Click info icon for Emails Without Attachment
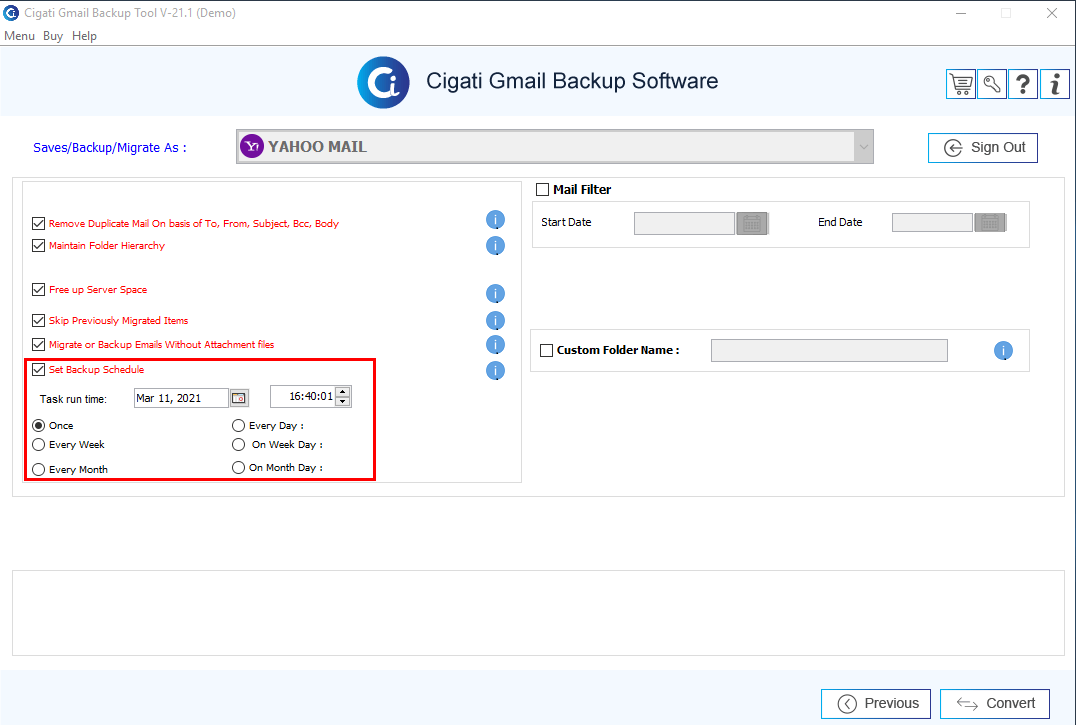The image size is (1076, 725). (x=495, y=344)
